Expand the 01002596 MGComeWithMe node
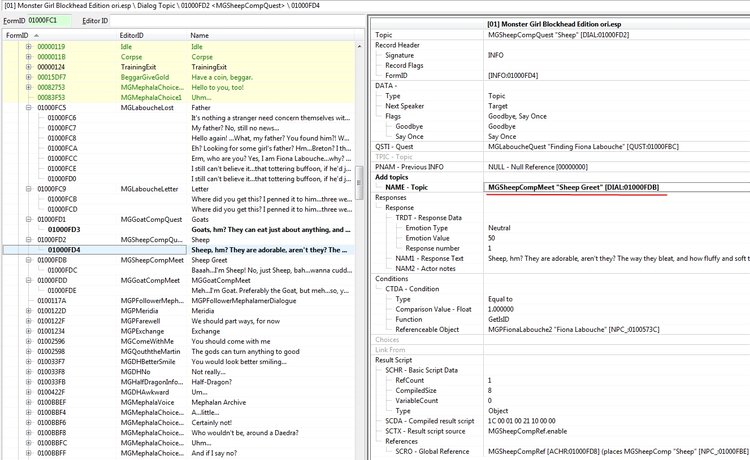 tap(28, 341)
